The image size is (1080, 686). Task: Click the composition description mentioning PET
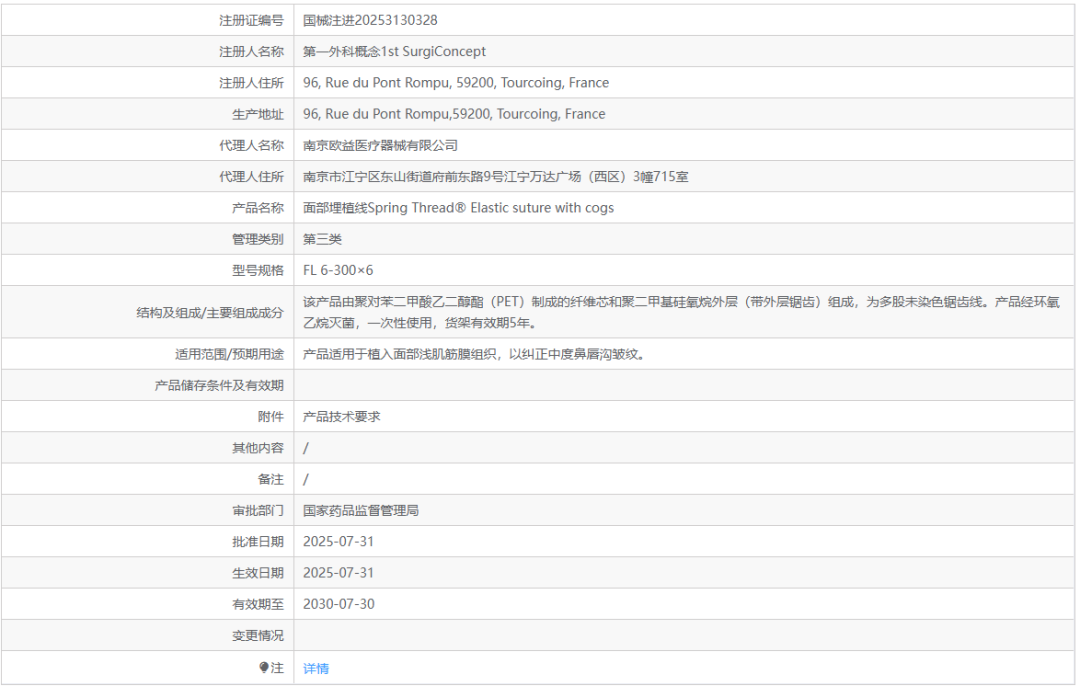pos(681,312)
